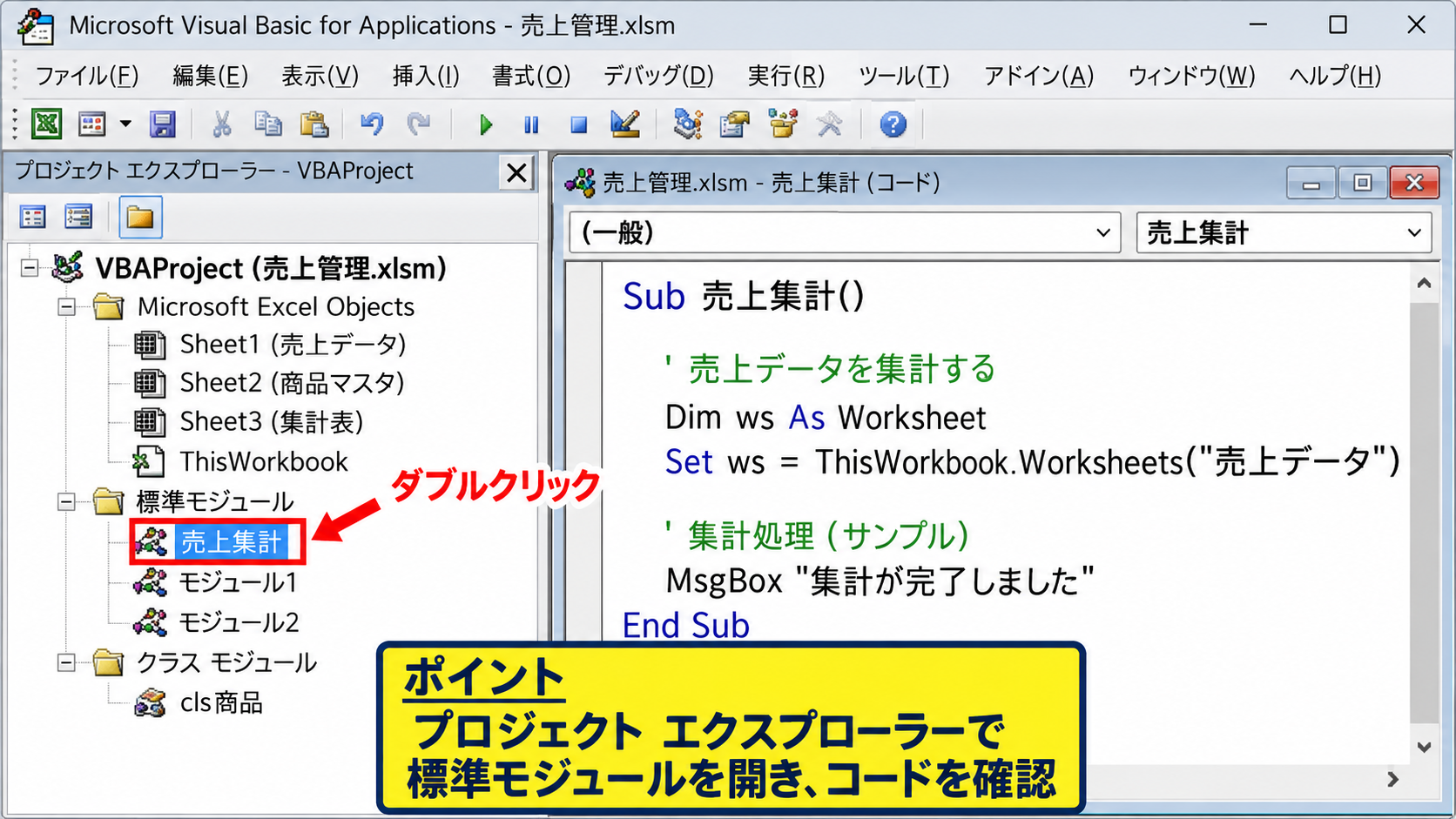Click the Copy toolbar icon
Viewport: 1456px width, 819px height.
point(267,124)
